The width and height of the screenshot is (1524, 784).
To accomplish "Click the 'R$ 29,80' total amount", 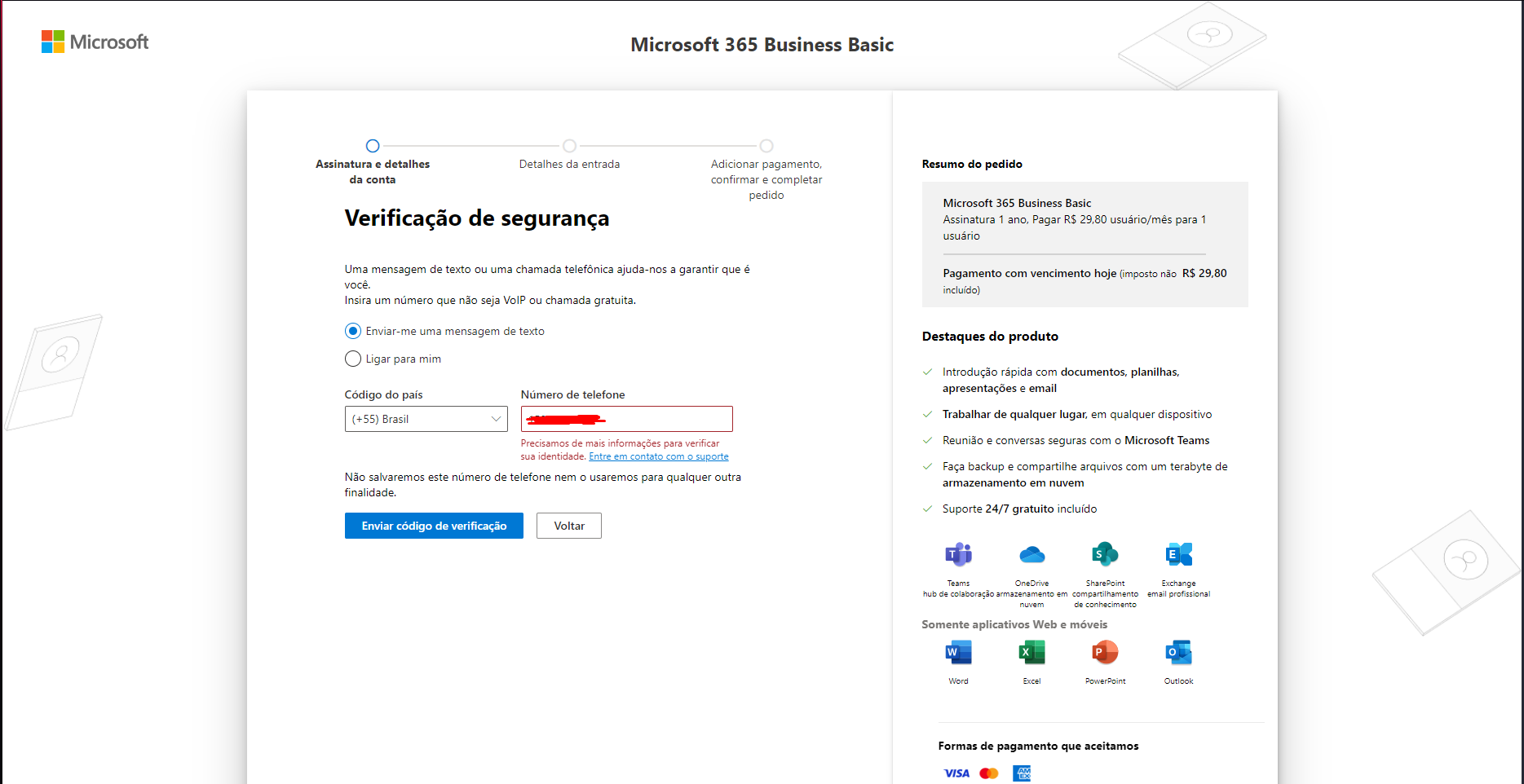I will [1204, 273].
